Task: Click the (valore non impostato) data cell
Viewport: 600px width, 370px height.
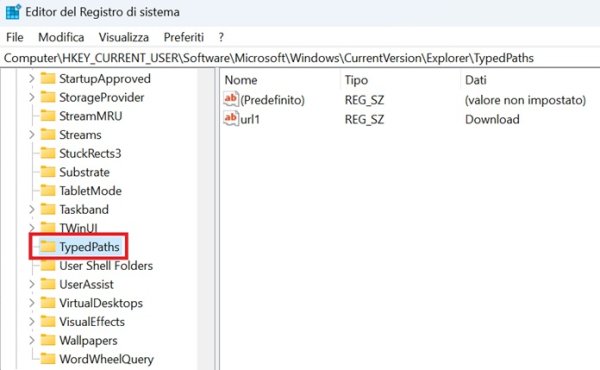Action: pyautogui.click(x=525, y=100)
